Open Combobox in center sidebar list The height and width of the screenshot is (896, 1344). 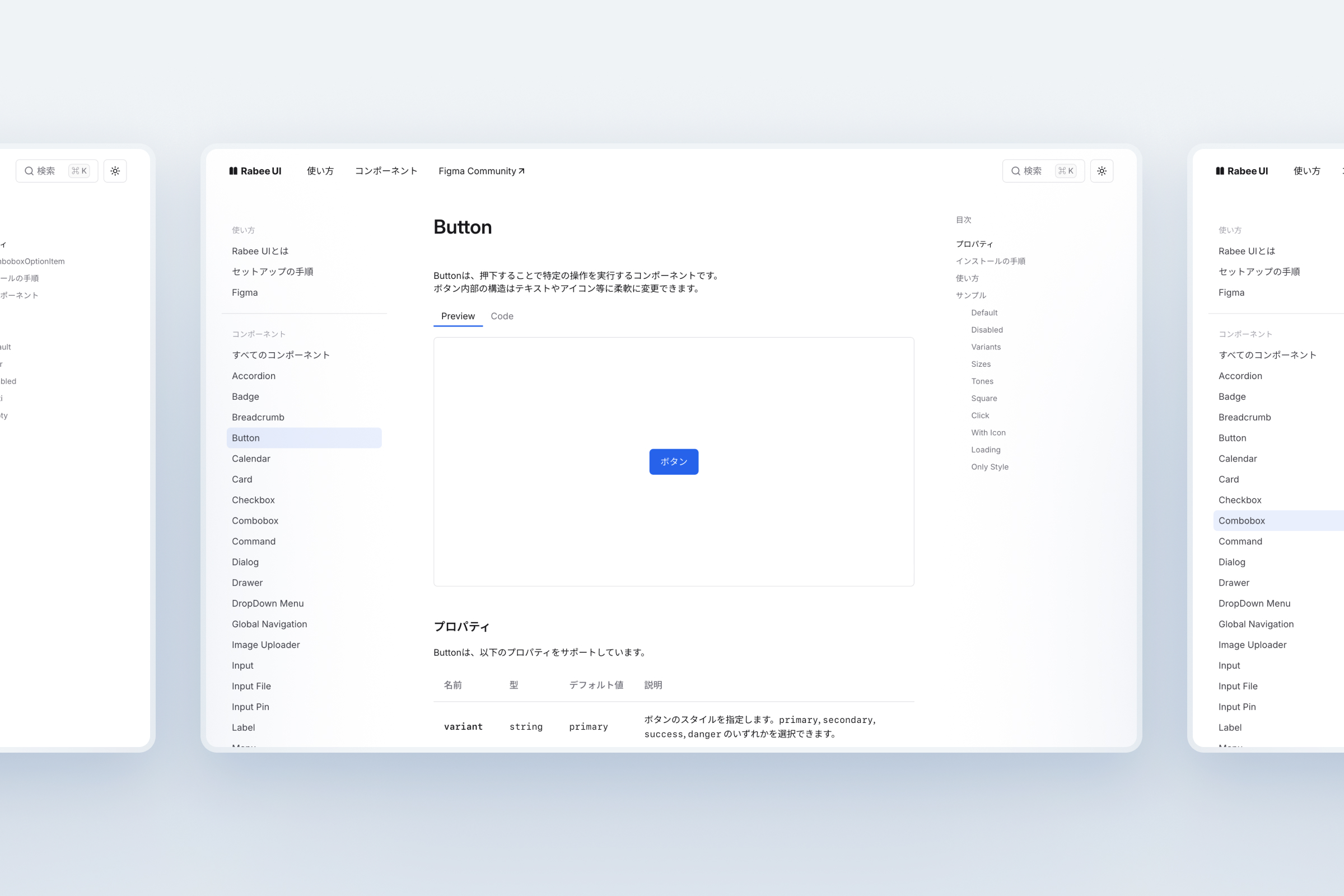point(255,521)
